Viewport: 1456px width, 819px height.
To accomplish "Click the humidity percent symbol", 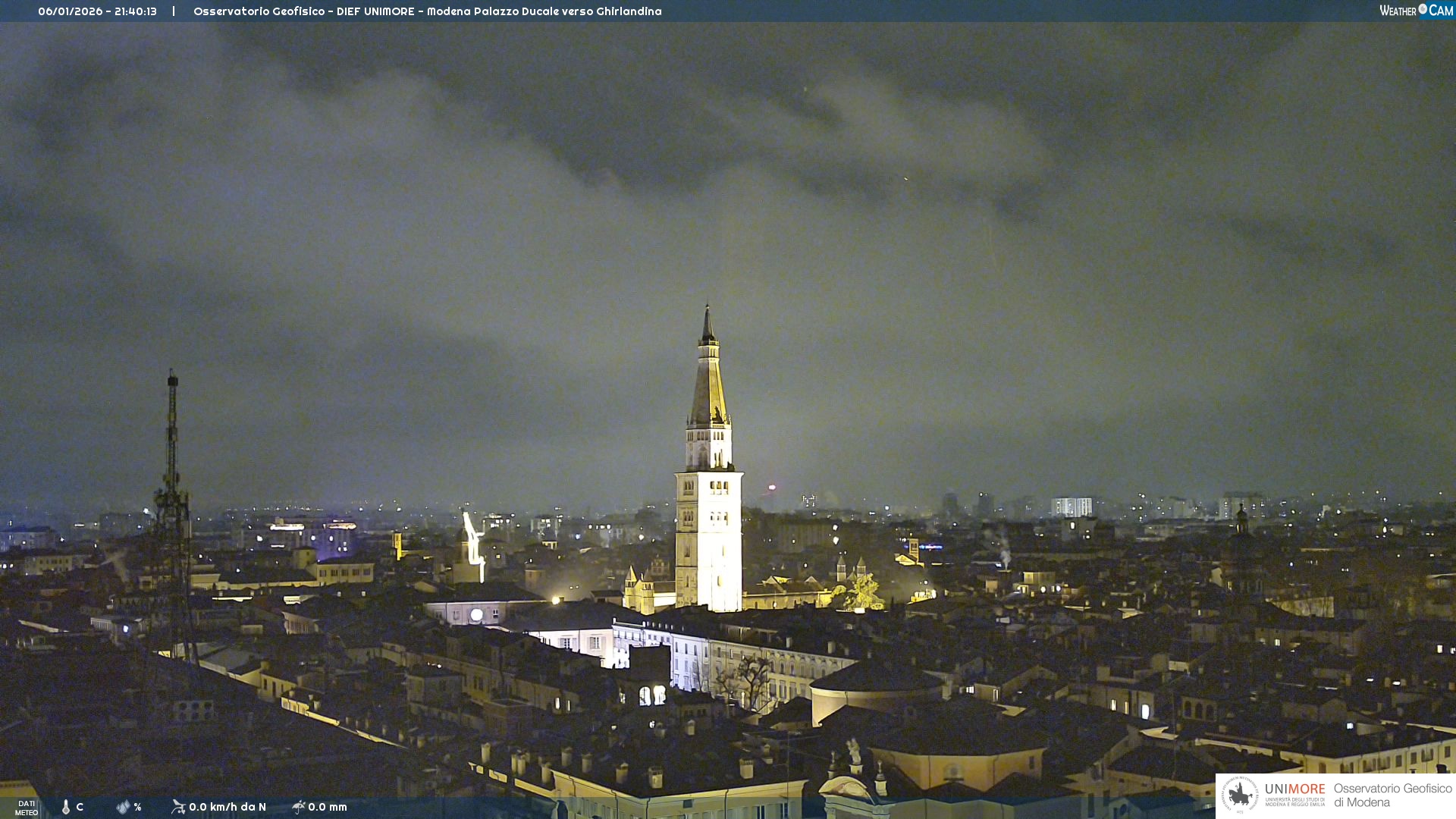I will 137,807.
